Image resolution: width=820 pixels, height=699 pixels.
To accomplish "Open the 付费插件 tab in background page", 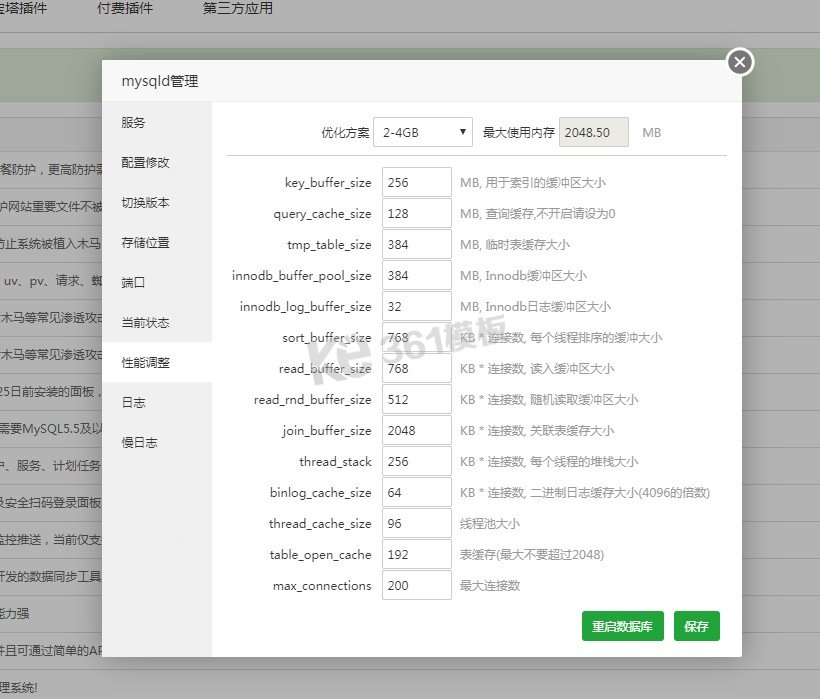I will pos(125,8).
